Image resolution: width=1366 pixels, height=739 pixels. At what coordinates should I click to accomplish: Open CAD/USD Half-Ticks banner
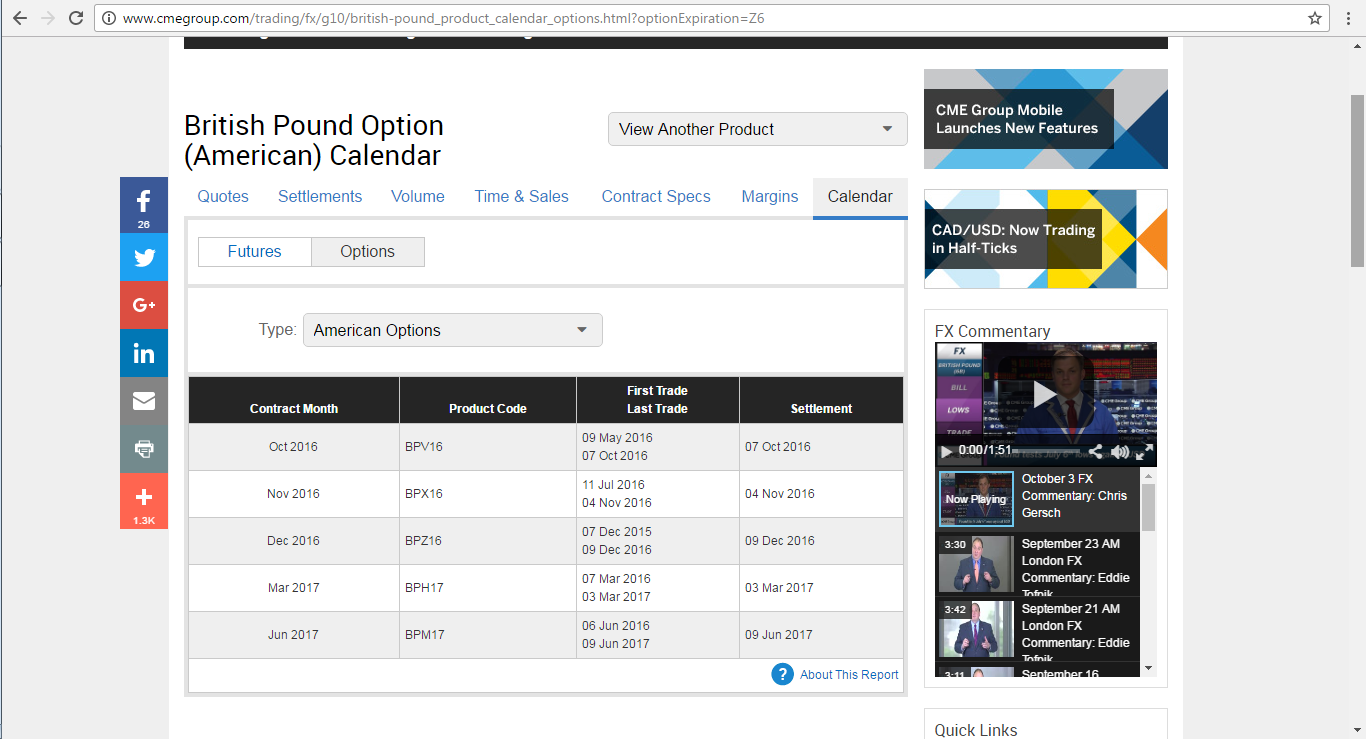point(1046,239)
